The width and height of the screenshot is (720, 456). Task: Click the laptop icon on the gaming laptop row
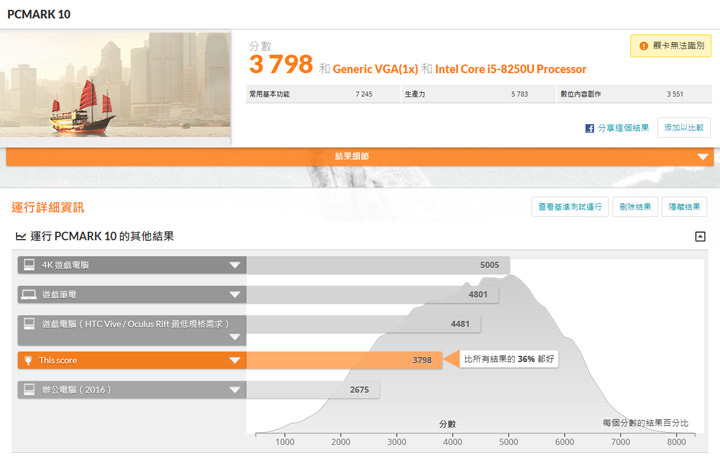pos(29,295)
